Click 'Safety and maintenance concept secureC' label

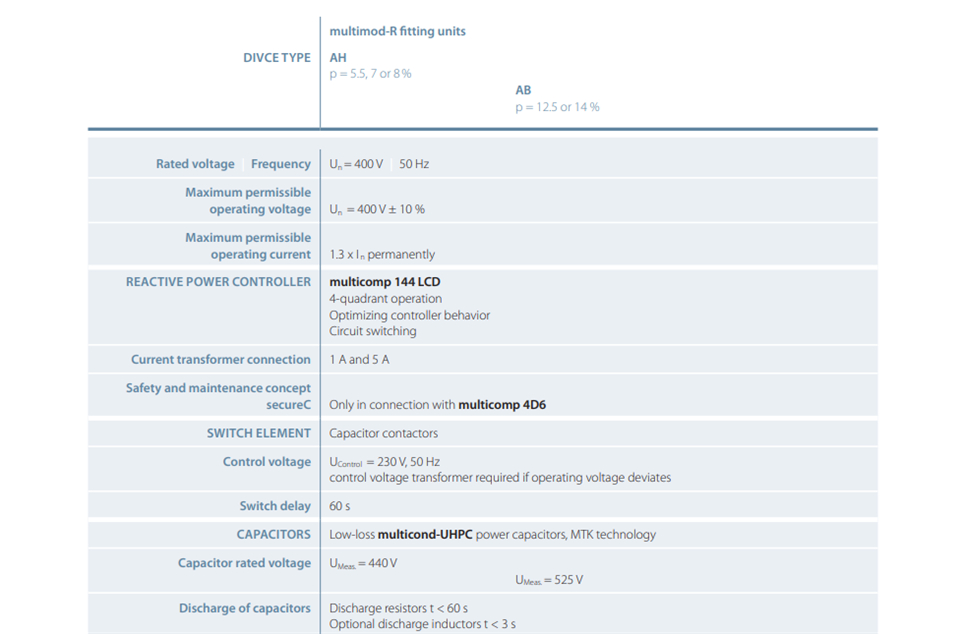[x=219, y=397]
